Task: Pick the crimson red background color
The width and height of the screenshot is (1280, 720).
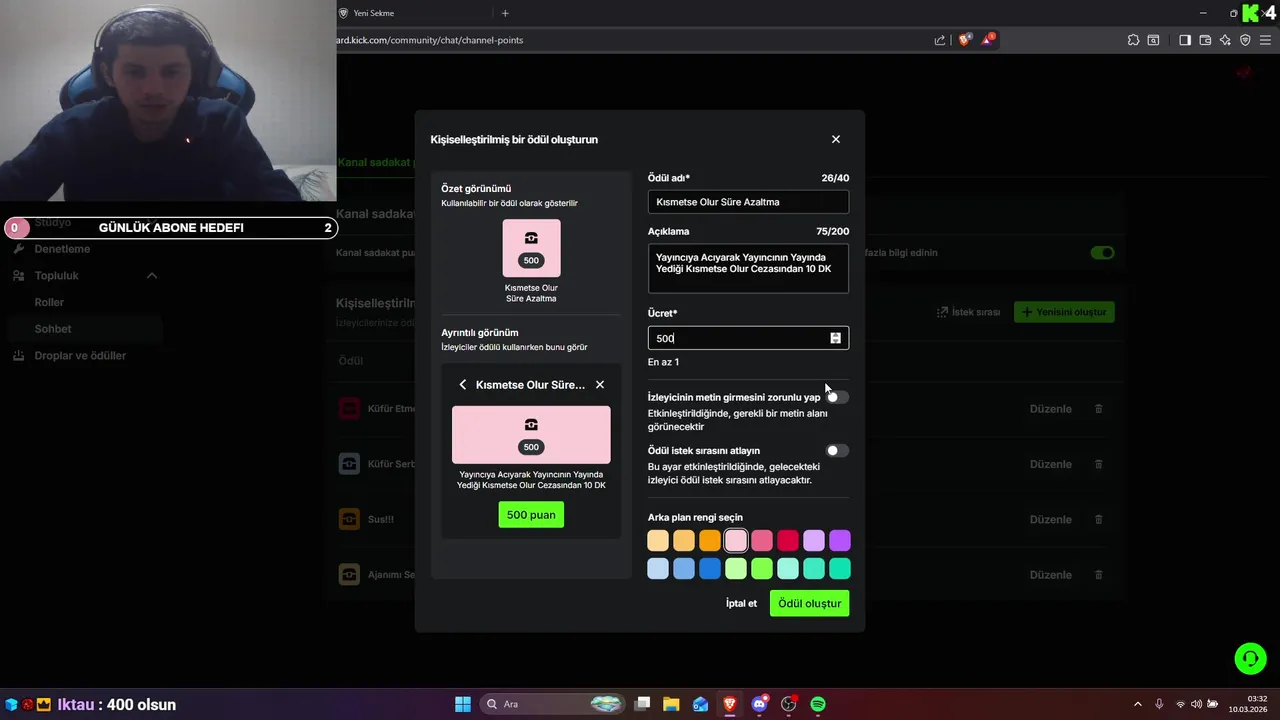Action: coord(788,541)
